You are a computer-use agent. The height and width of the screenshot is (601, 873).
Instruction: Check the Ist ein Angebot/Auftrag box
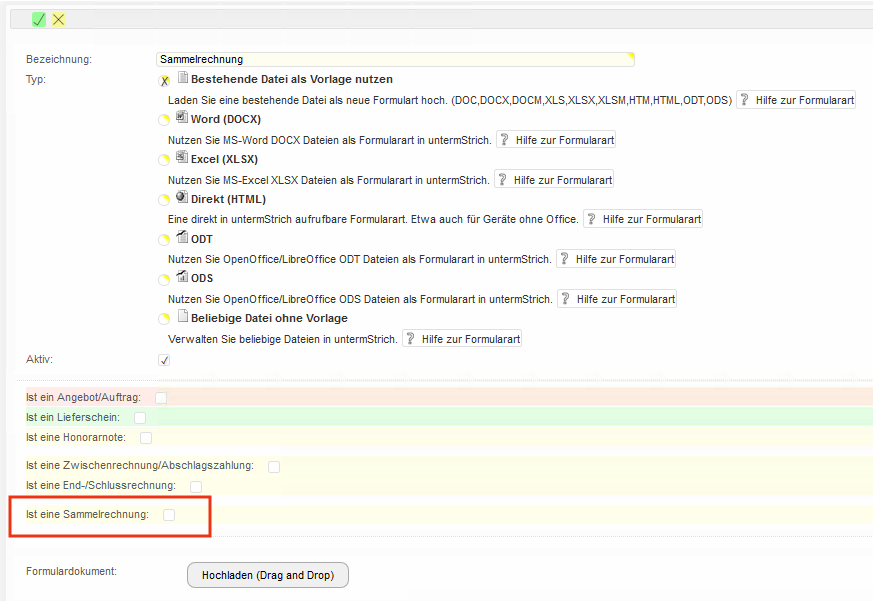coord(161,398)
